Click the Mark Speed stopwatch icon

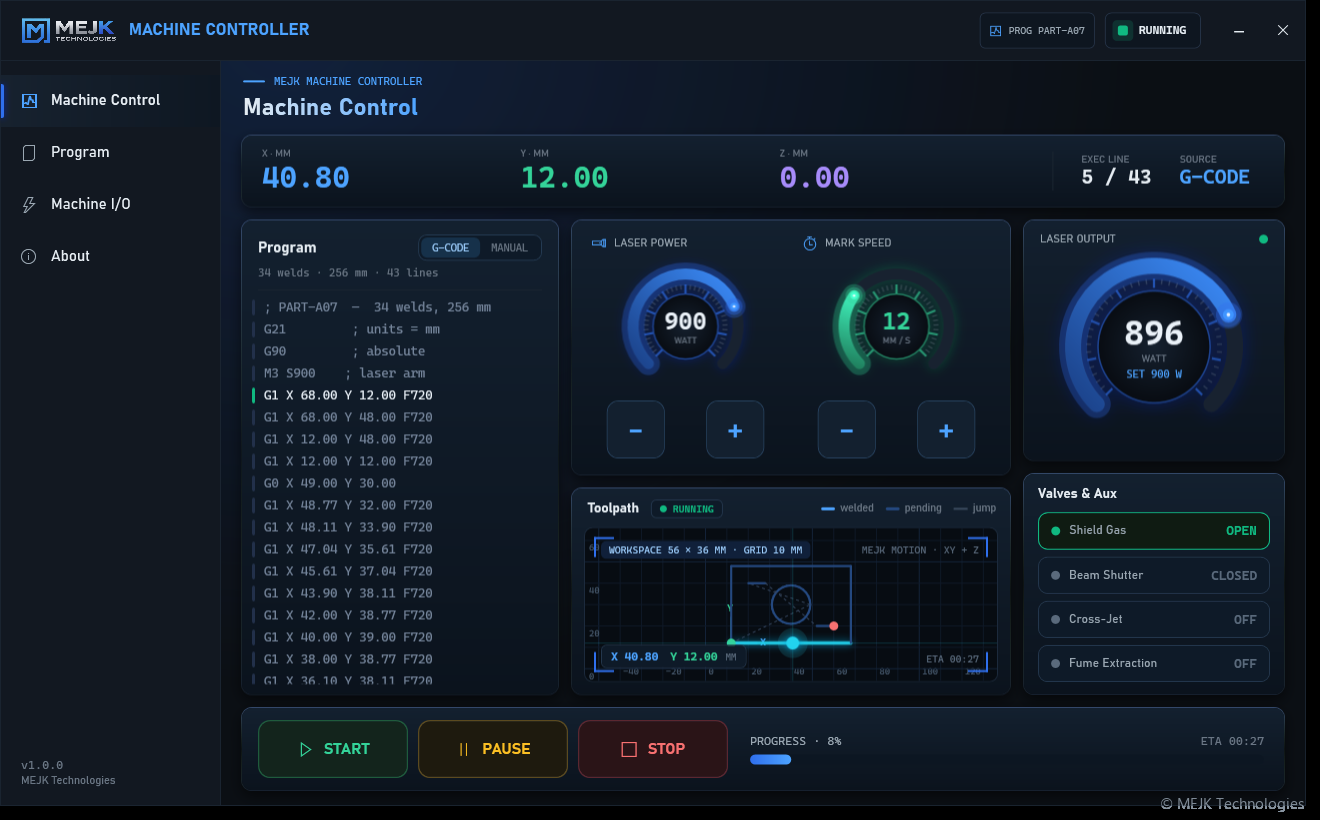(x=810, y=243)
